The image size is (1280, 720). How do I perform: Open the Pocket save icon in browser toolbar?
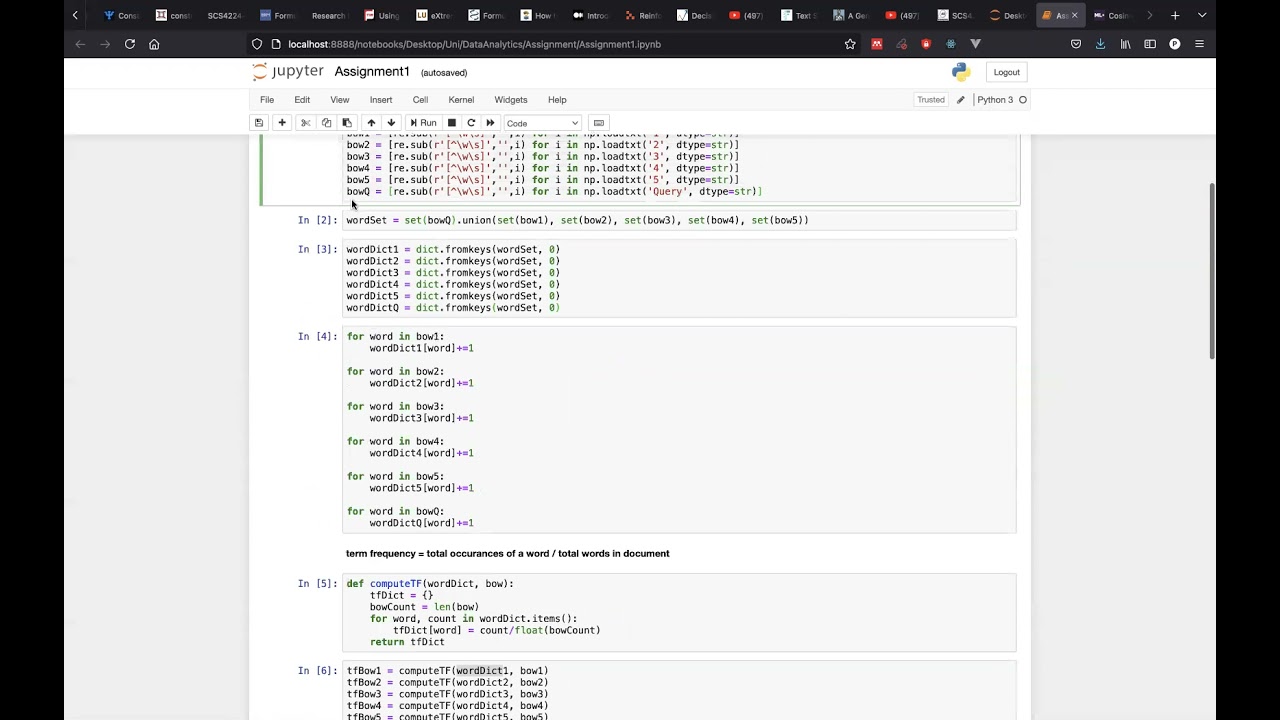[1076, 44]
